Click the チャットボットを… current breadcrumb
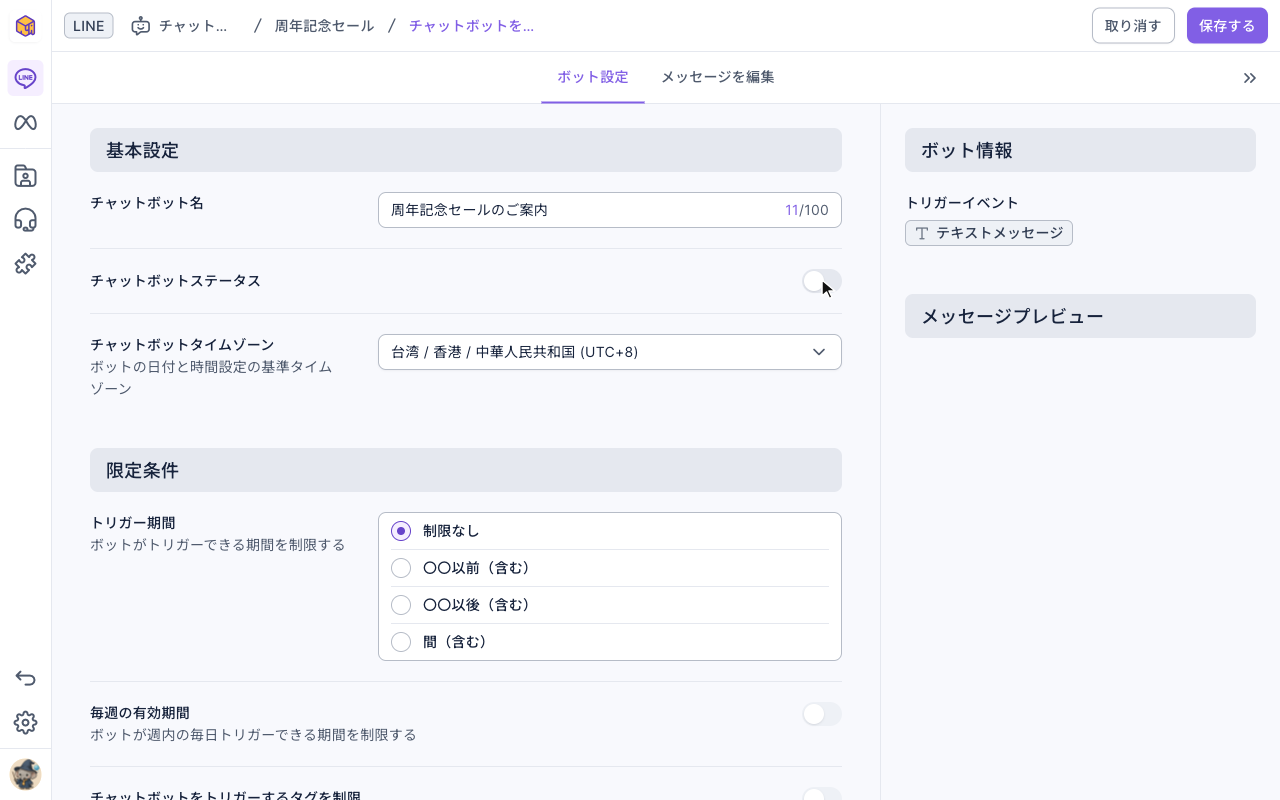This screenshot has height=800, width=1280. tap(472, 26)
